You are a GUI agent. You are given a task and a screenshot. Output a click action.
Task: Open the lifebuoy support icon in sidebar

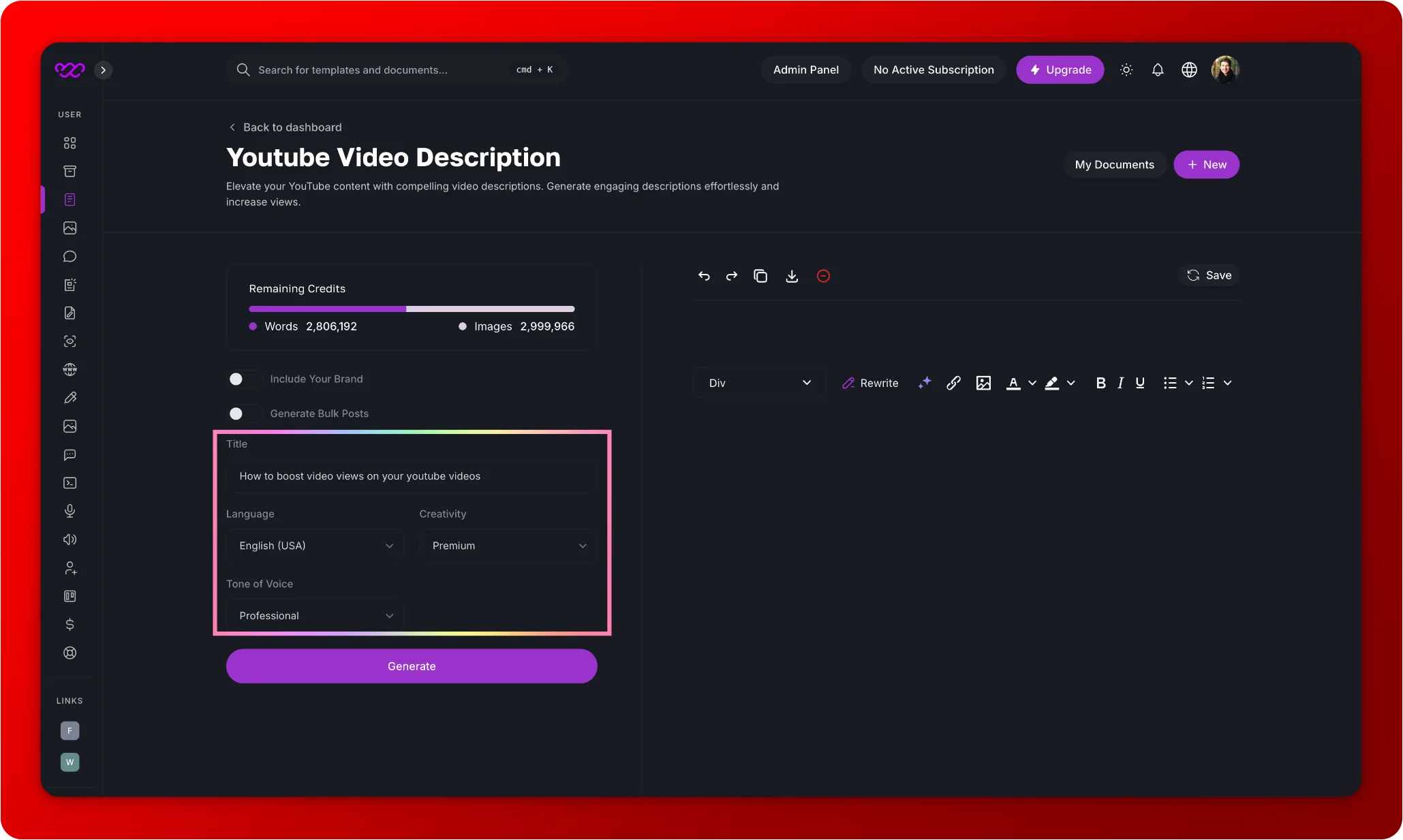click(70, 653)
